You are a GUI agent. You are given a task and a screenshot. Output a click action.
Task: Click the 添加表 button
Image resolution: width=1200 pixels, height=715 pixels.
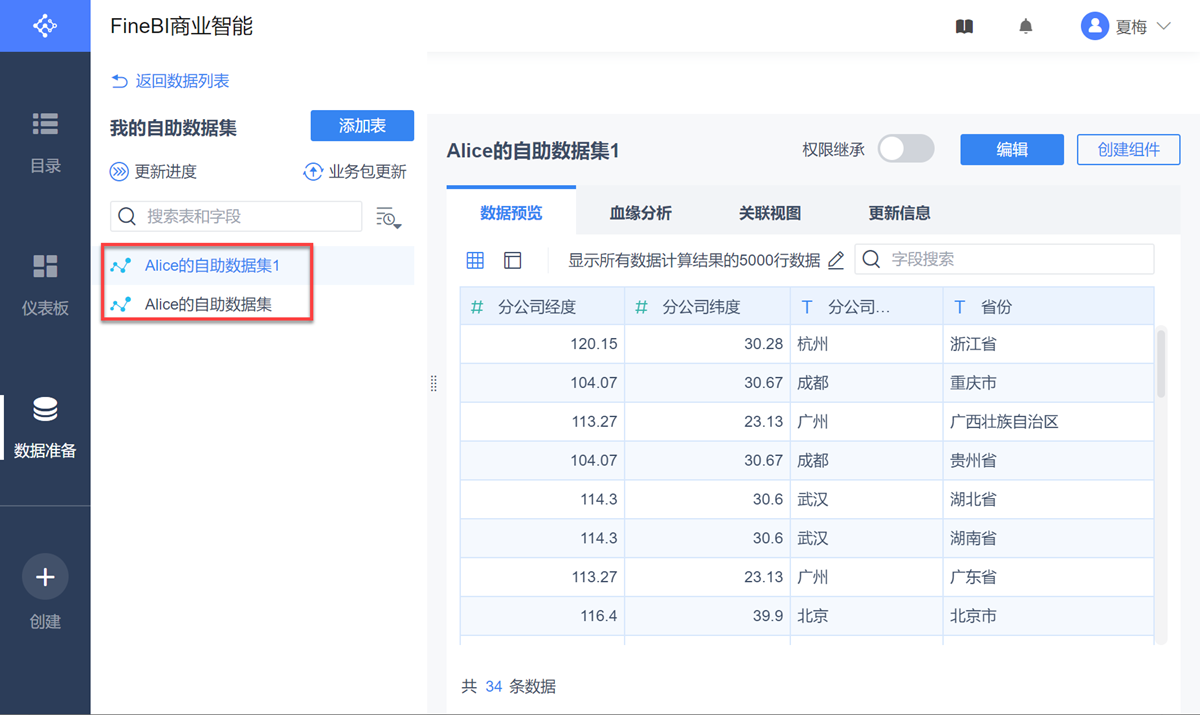pos(362,126)
